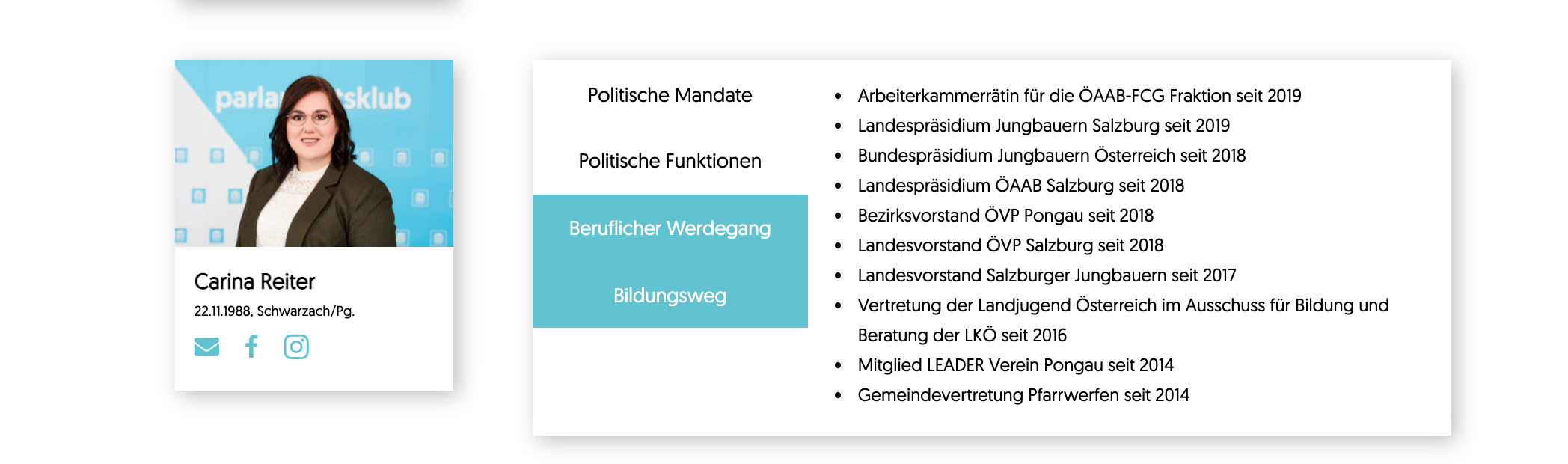Select the Arbeiterkammerrätin ÖAAB-FCG list entry

click(x=1079, y=96)
